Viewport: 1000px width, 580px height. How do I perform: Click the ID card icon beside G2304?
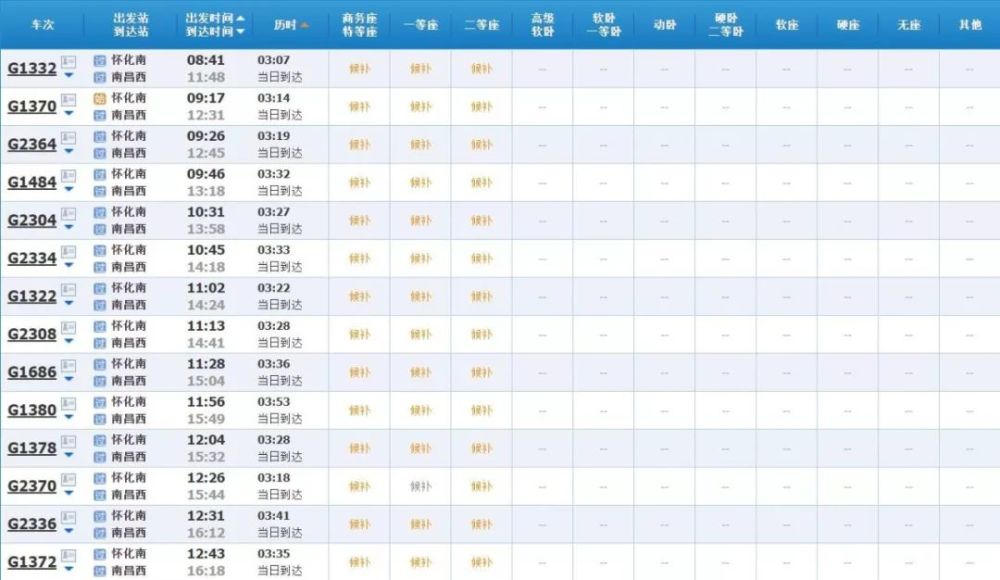pyautogui.click(x=68, y=214)
